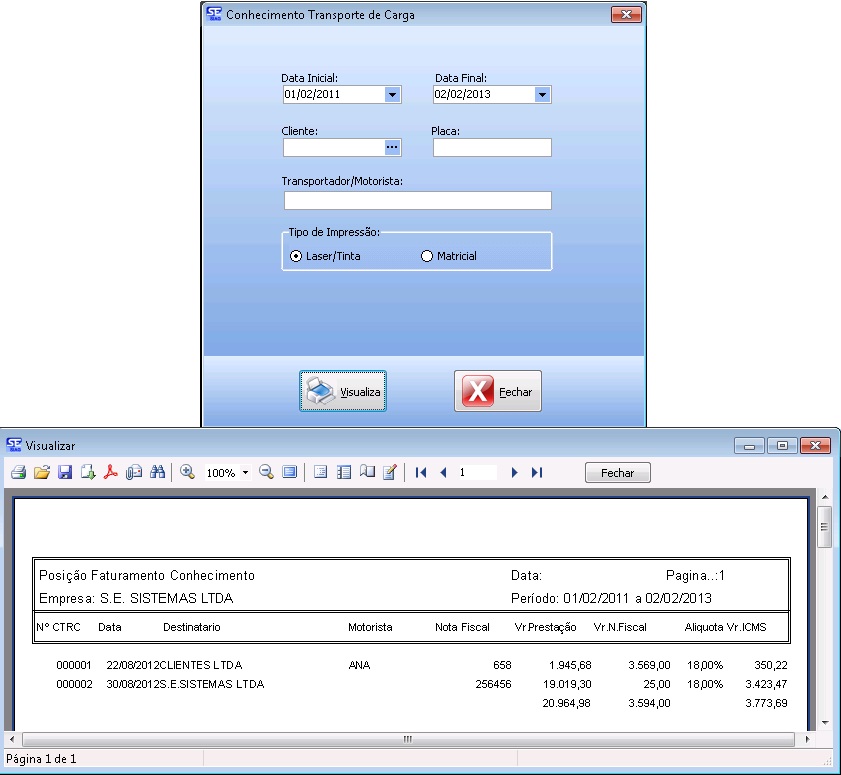Click the Cliente lookup ellipsis button

pyautogui.click(x=392, y=148)
